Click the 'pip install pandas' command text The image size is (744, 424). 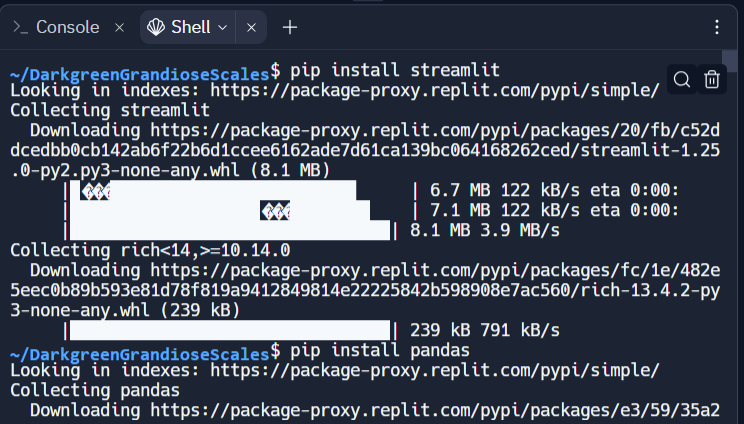point(380,350)
